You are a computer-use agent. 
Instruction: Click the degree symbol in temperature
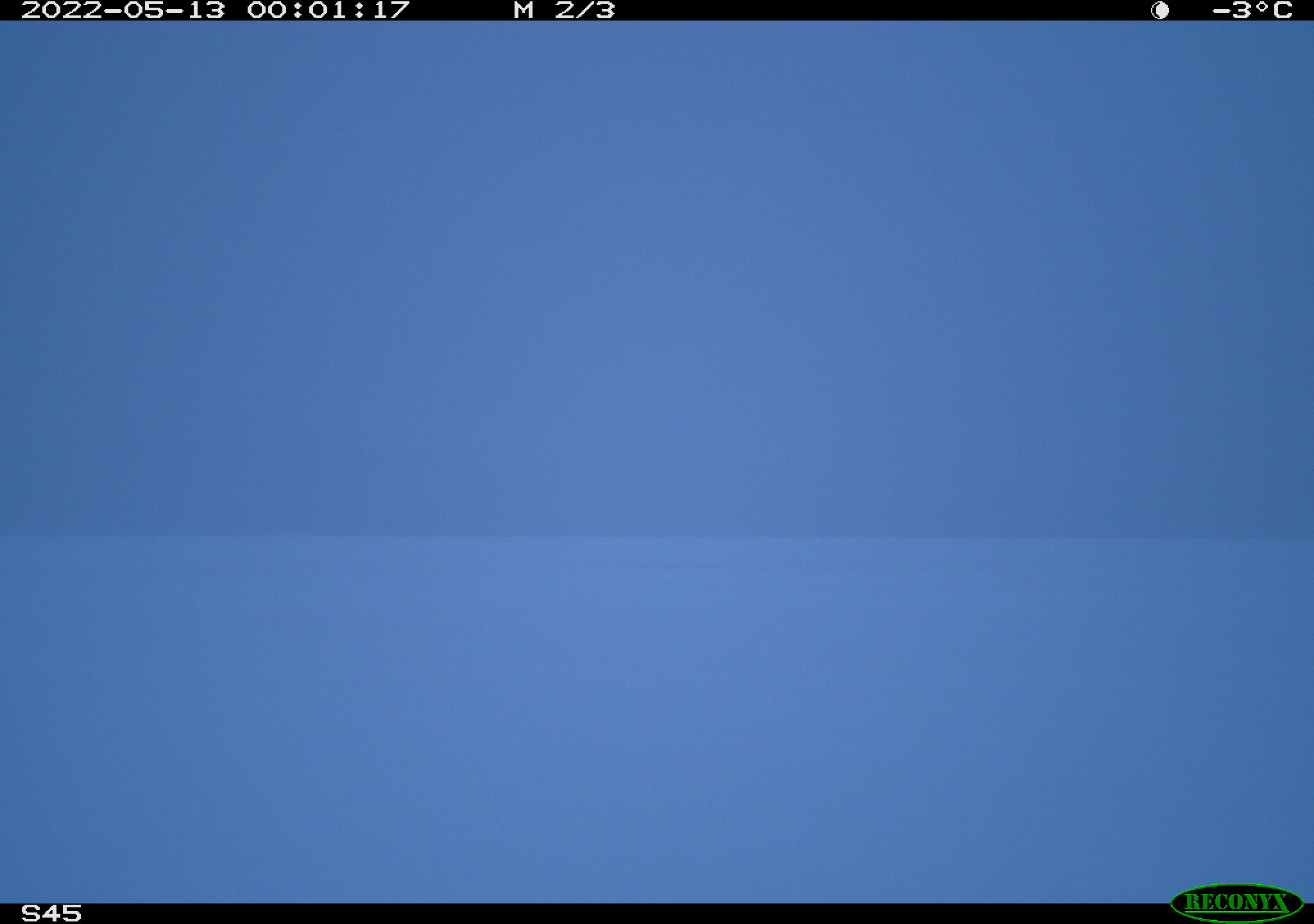point(1261,6)
